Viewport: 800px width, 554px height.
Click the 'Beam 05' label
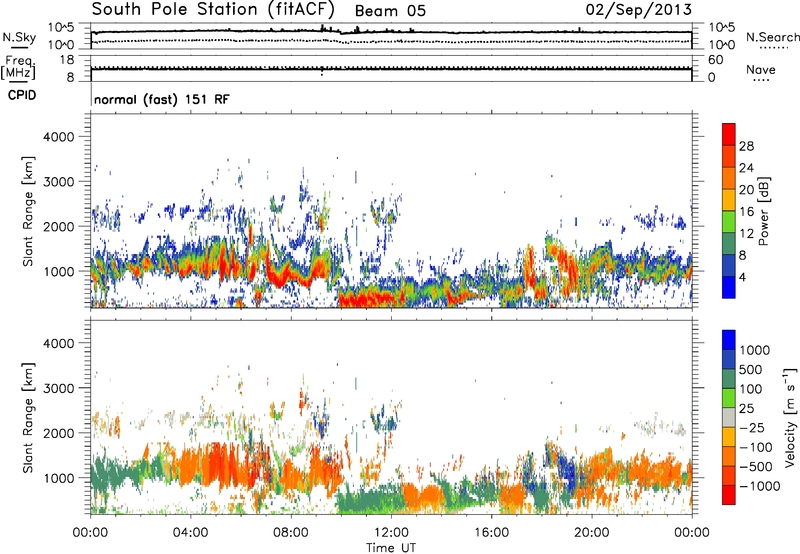click(390, 11)
